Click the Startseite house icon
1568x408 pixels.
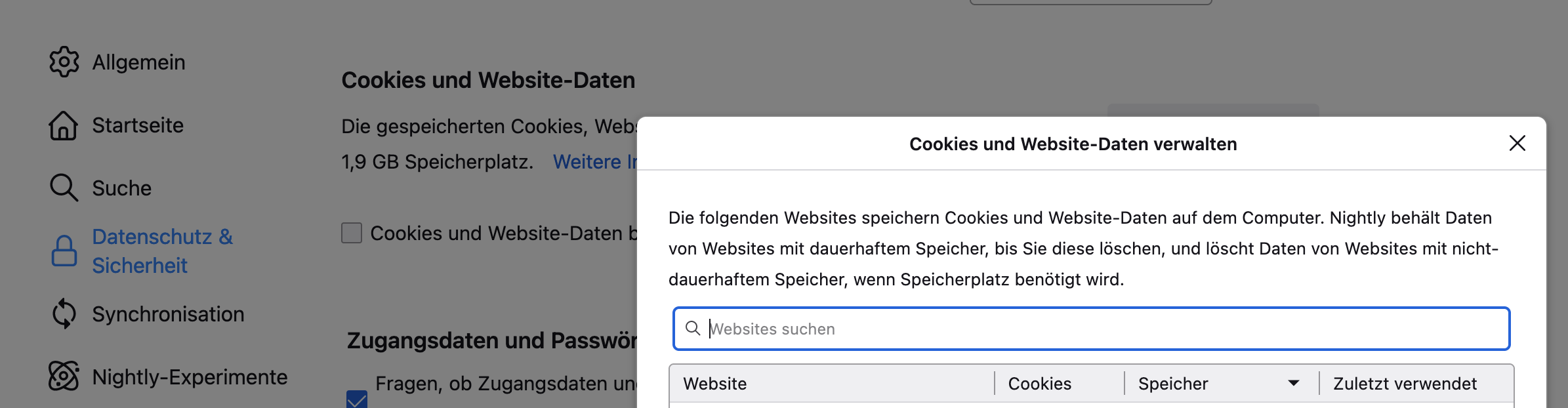(x=64, y=125)
